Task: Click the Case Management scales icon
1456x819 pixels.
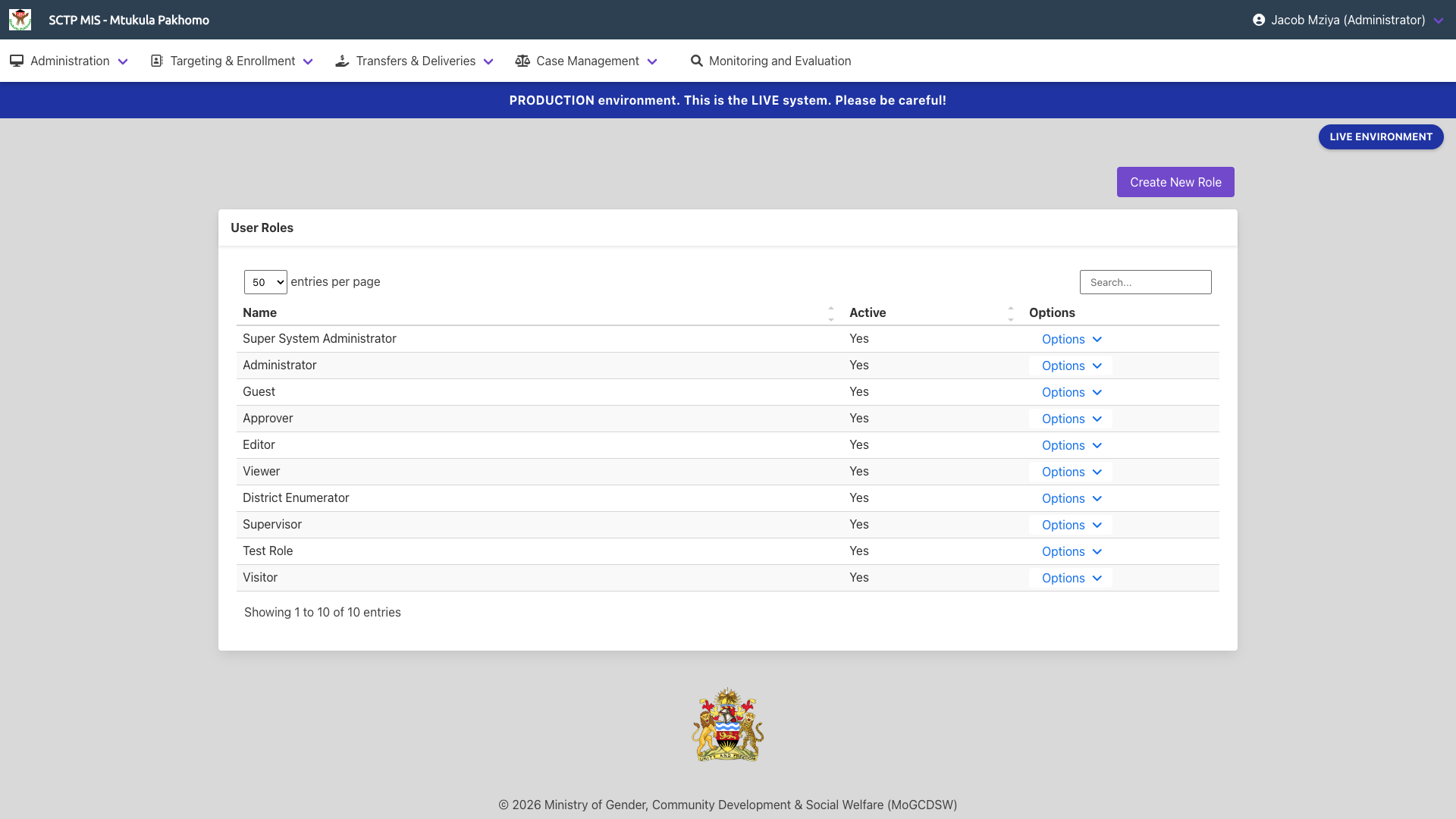Action: click(522, 61)
